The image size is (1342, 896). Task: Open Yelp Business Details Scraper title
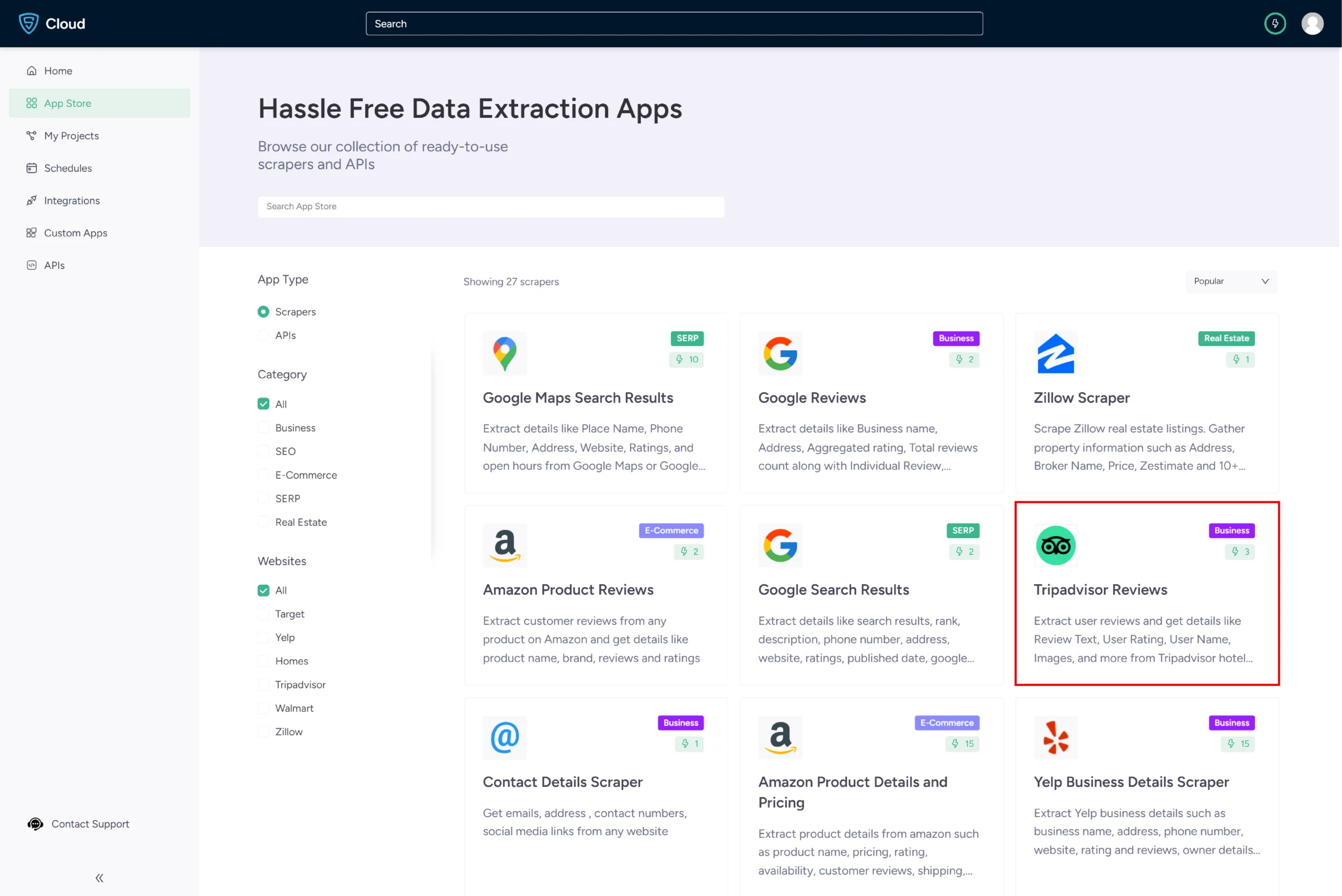pos(1131,782)
